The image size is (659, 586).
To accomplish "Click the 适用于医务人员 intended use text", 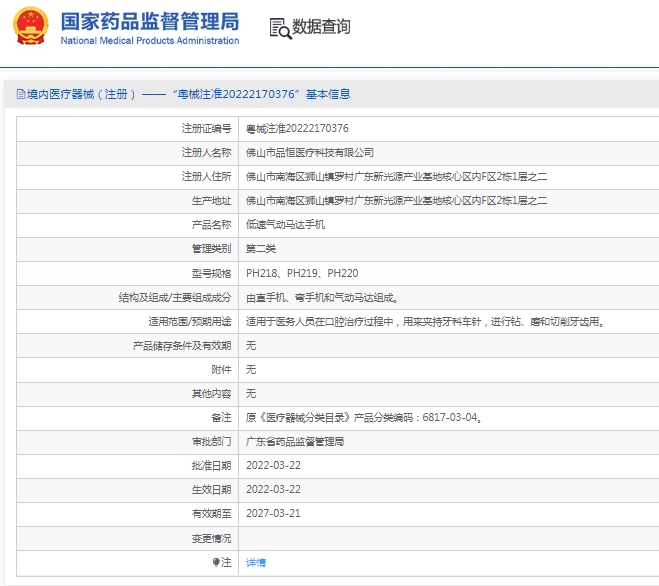I will pos(425,322).
